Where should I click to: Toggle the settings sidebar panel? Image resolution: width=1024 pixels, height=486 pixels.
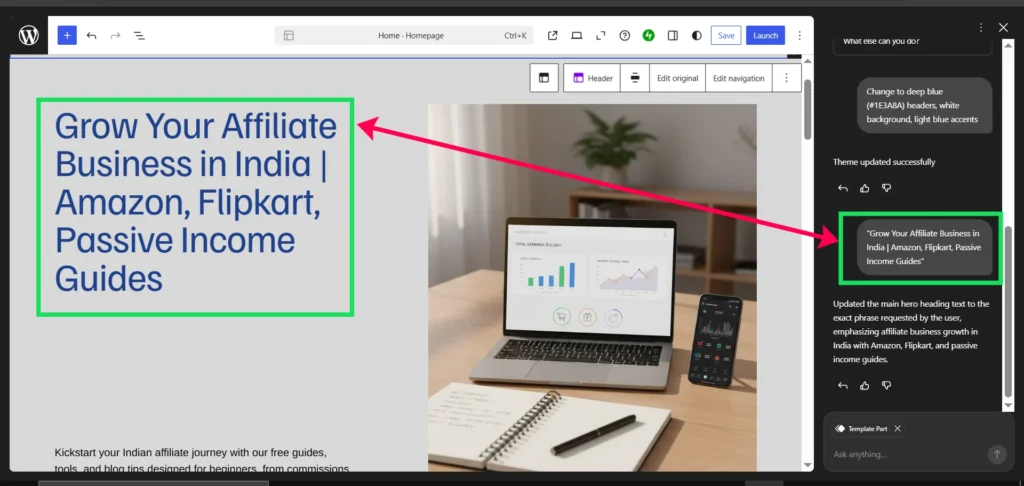673,35
